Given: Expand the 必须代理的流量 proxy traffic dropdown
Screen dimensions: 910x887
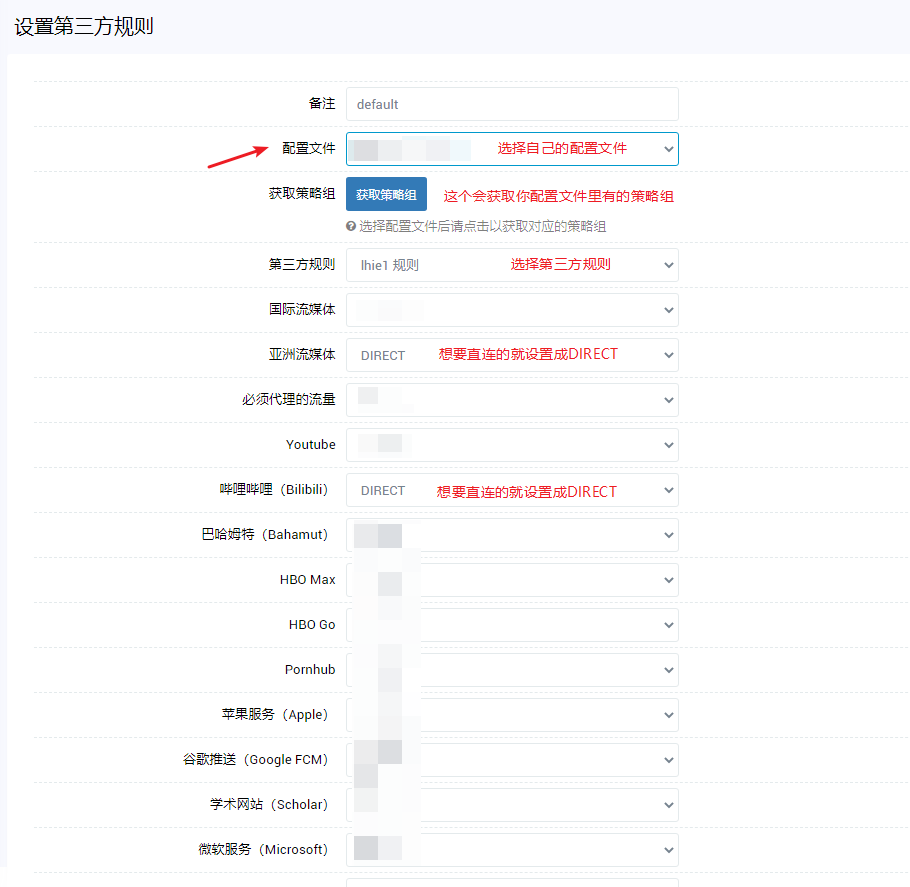Looking at the screenshot, I should point(512,399).
